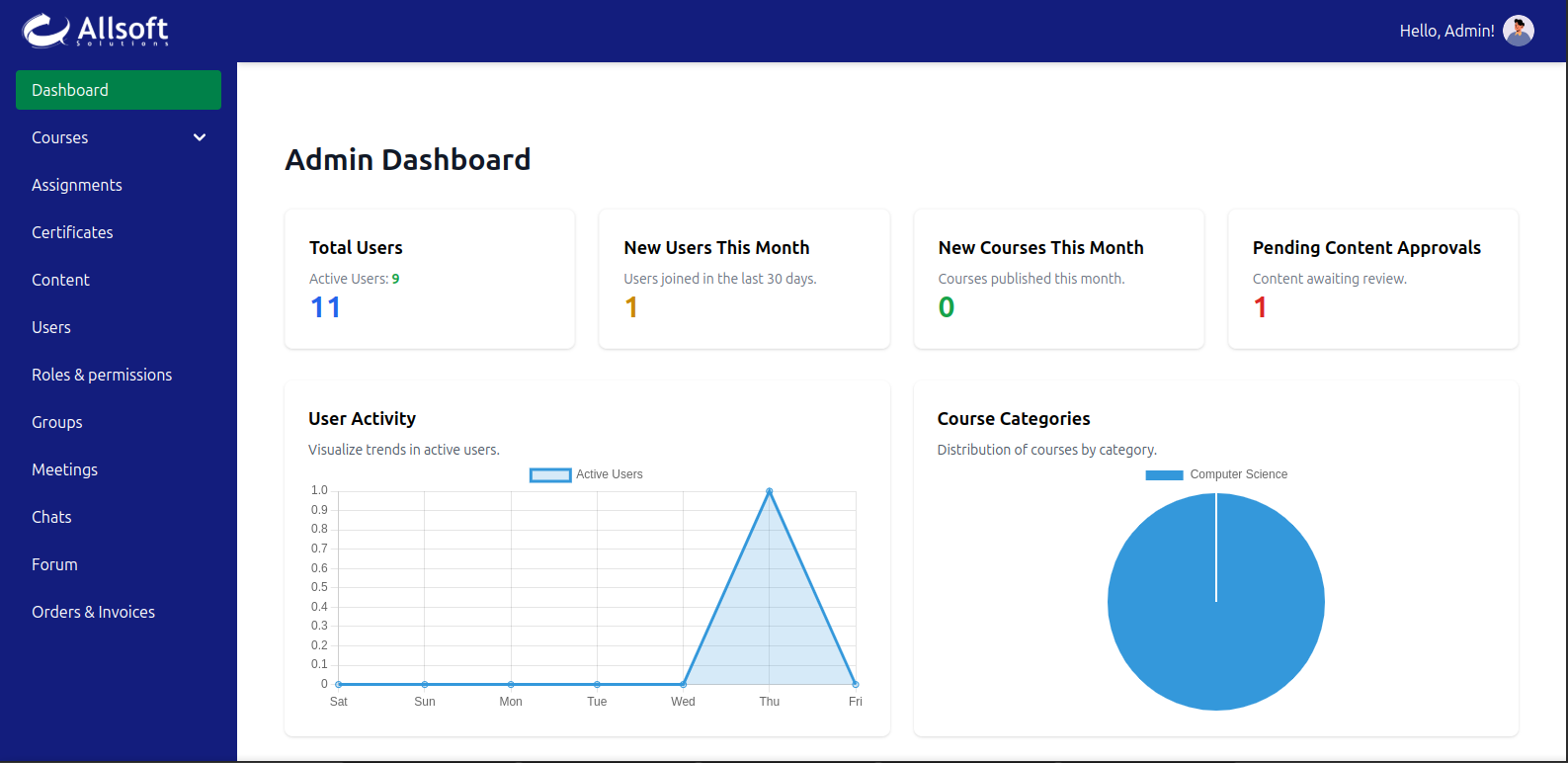The width and height of the screenshot is (1568, 763).
Task: Open the Assignments page
Action: coord(77,185)
